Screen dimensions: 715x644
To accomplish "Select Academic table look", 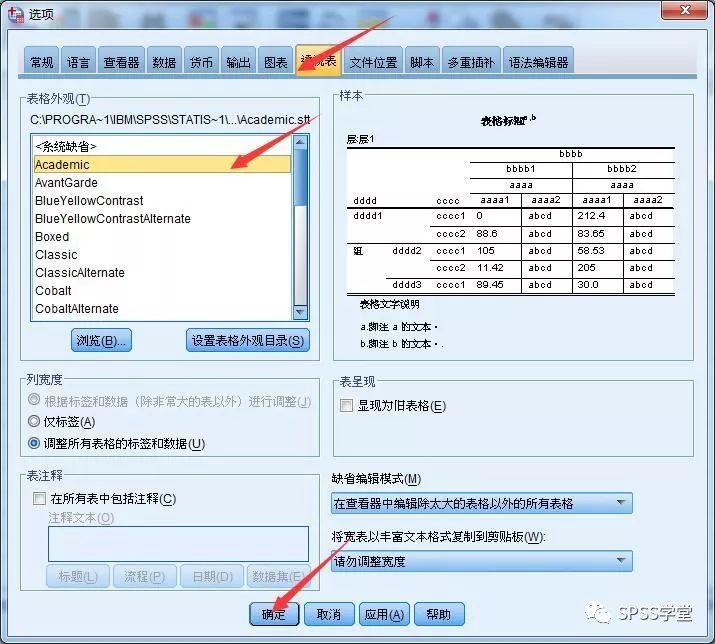I will click(162, 164).
